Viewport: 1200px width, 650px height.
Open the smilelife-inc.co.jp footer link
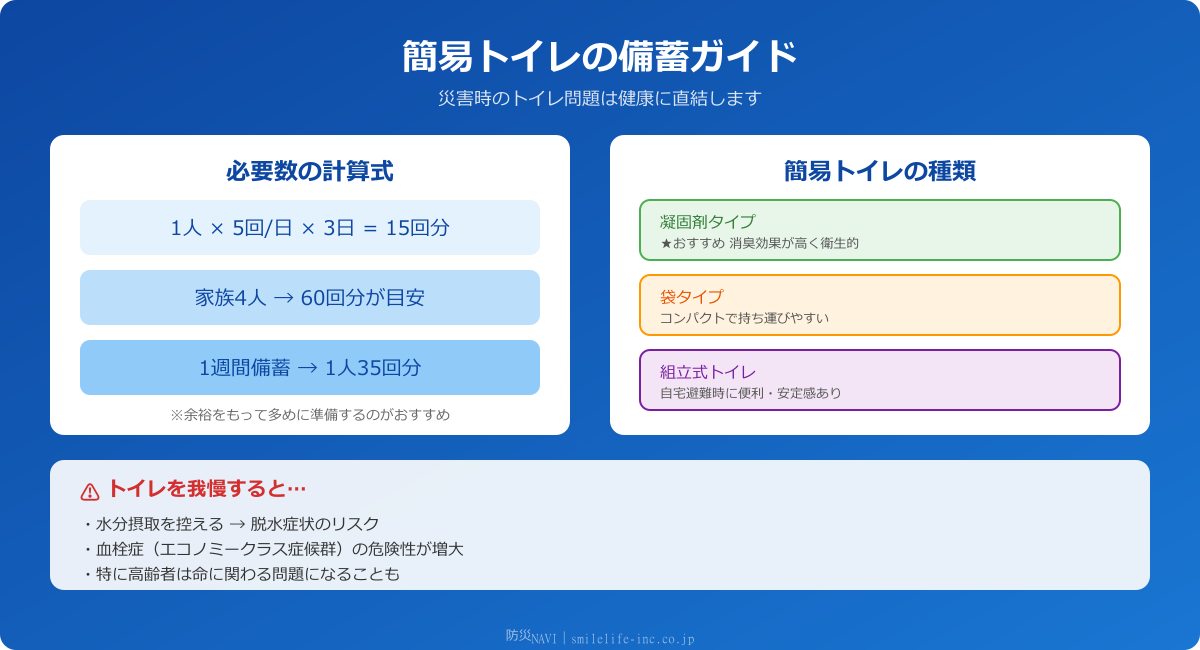(x=632, y=638)
